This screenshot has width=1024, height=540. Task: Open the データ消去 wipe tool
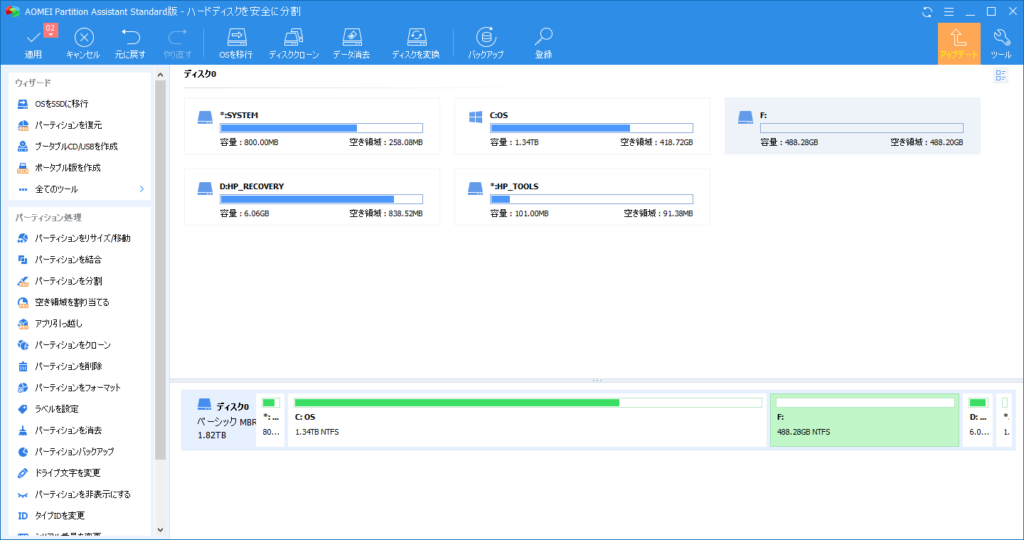[351, 43]
